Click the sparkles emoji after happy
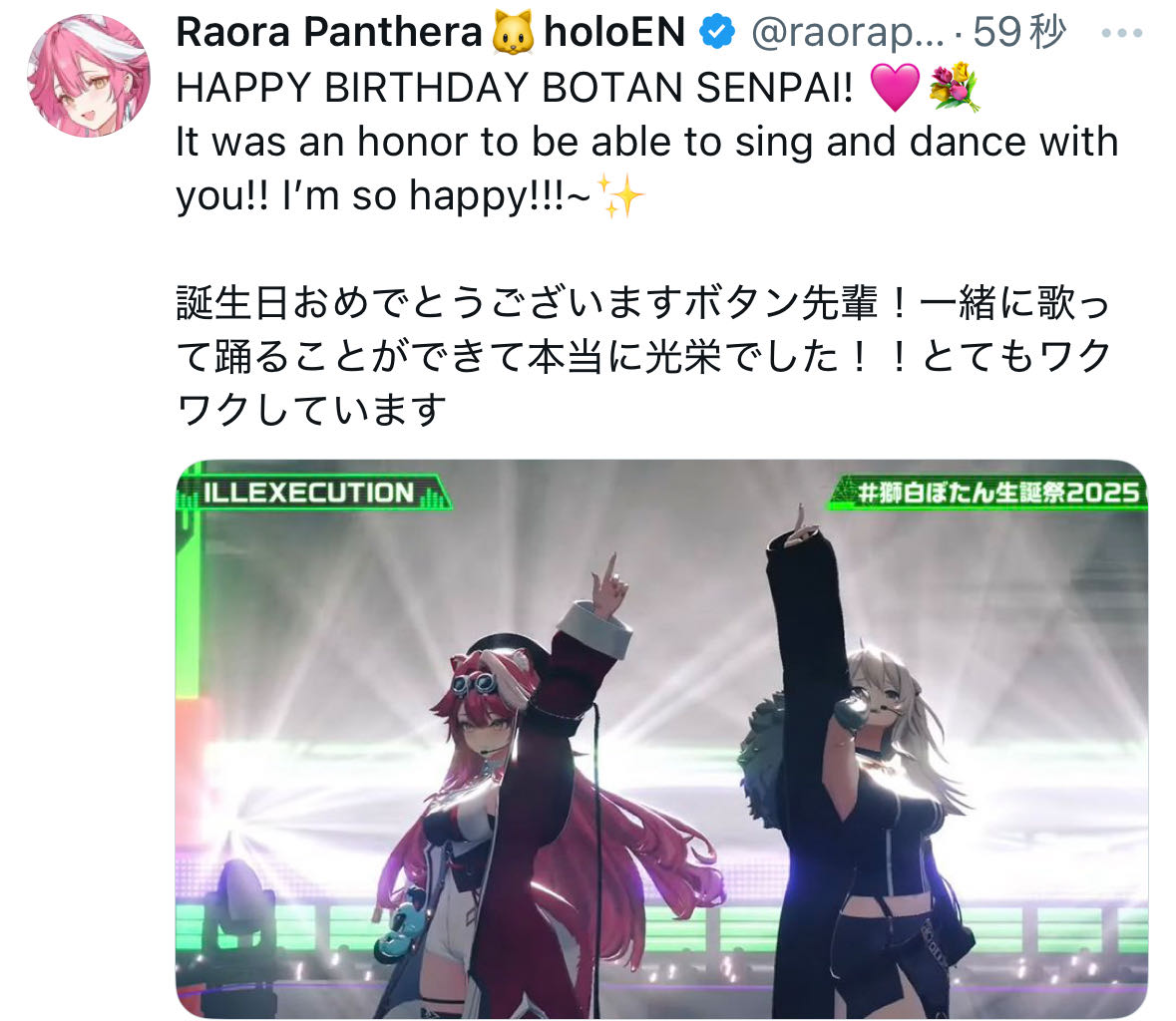1176x1021 pixels. point(620,194)
